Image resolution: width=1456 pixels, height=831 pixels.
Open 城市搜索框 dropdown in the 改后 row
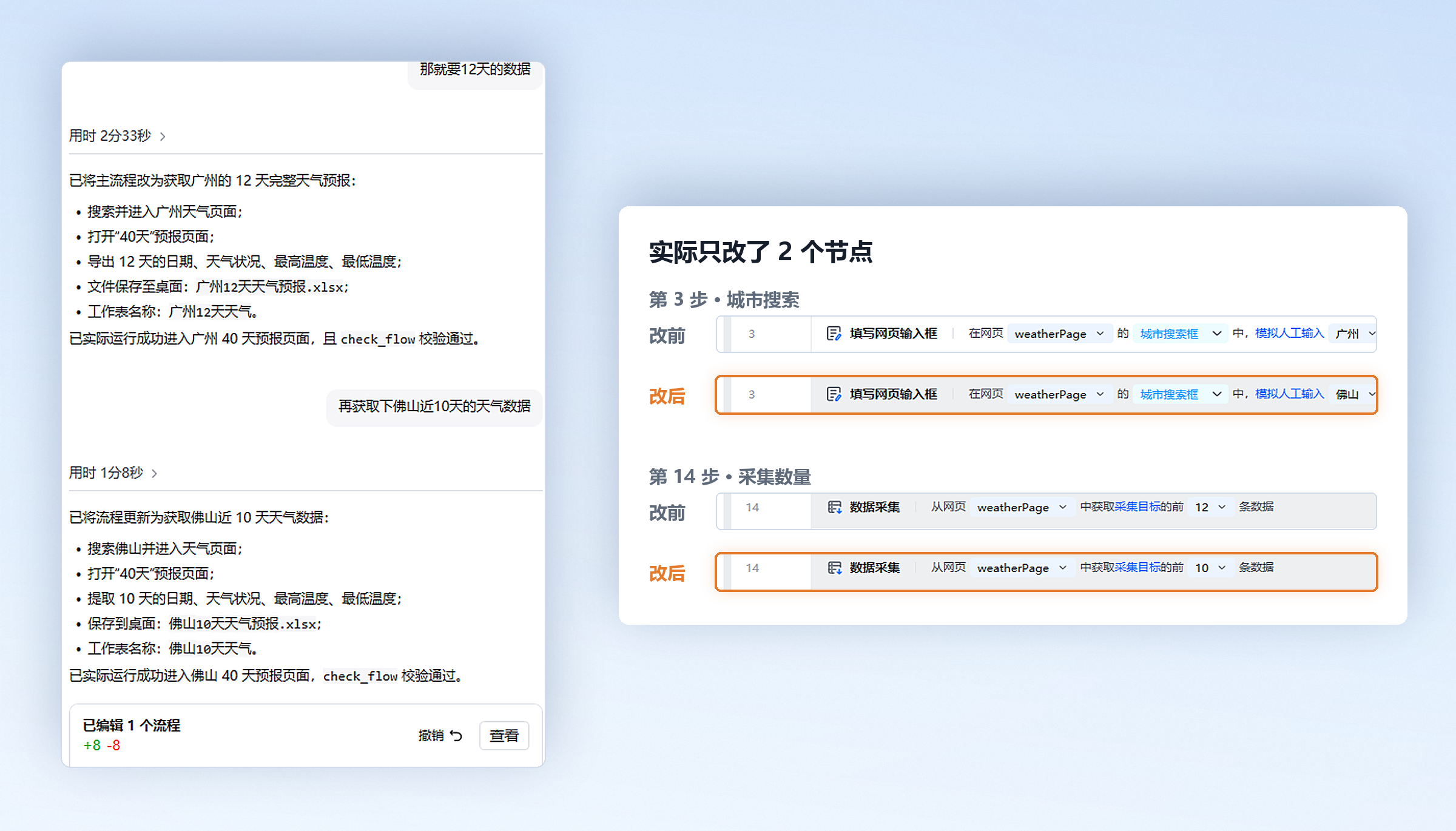click(1181, 394)
